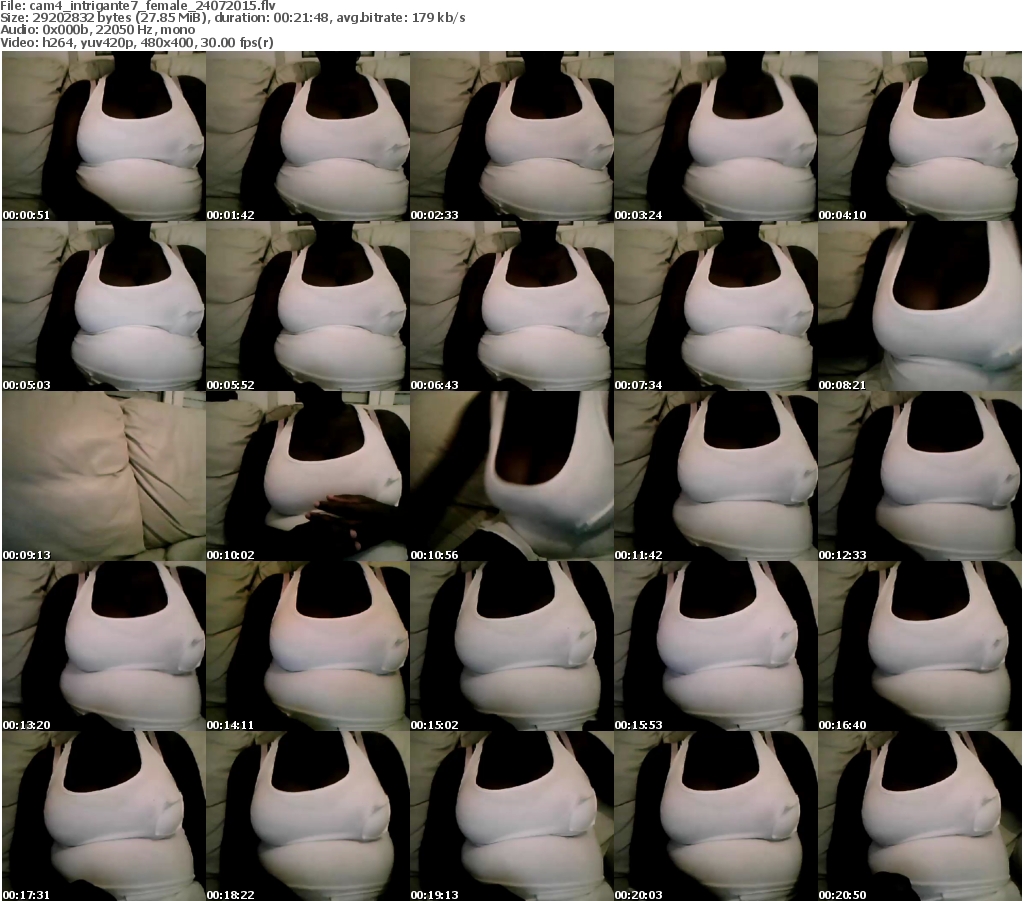The width and height of the screenshot is (1024, 901).
Task: Click the frame labeled 00:11:42
Action: click(x=715, y=476)
